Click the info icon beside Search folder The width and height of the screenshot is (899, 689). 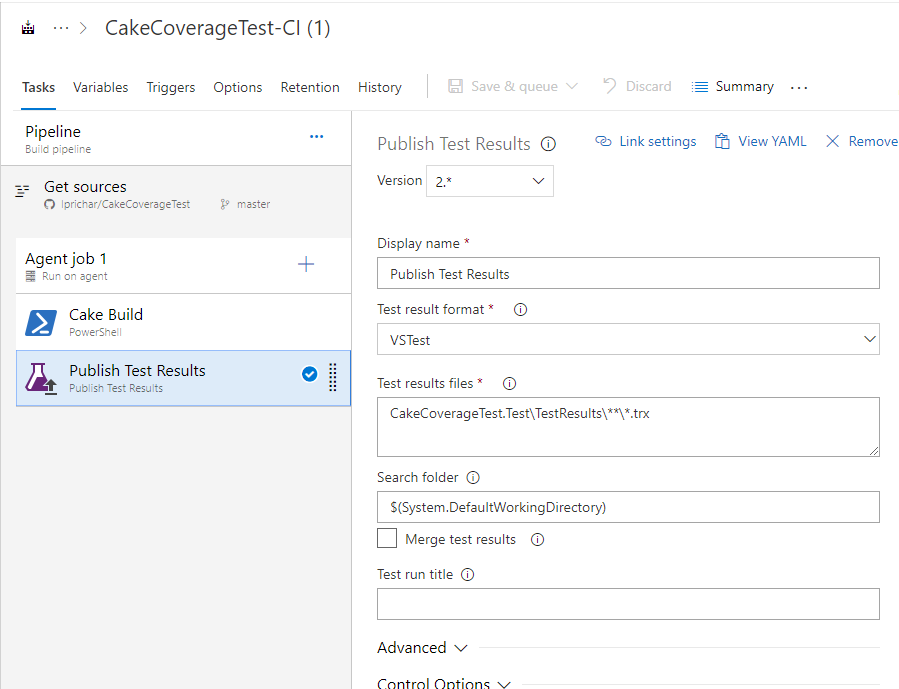click(x=474, y=478)
